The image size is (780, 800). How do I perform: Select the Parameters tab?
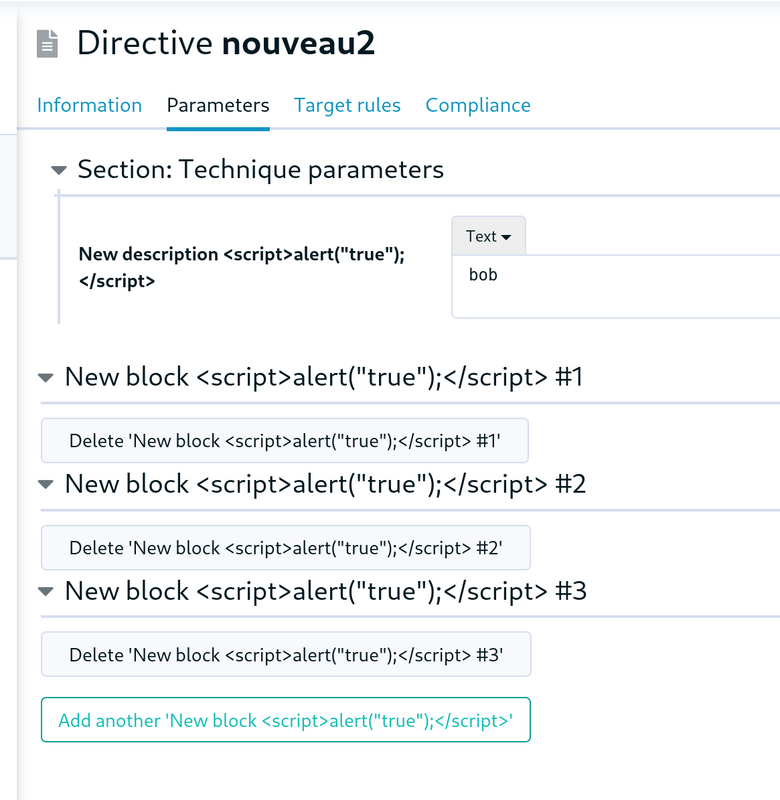[x=218, y=105]
